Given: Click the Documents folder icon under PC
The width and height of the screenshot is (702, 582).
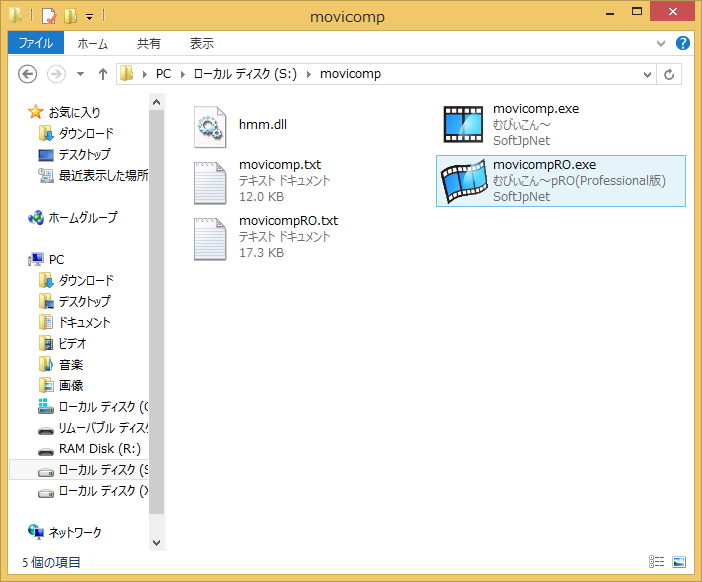Looking at the screenshot, I should point(46,322).
